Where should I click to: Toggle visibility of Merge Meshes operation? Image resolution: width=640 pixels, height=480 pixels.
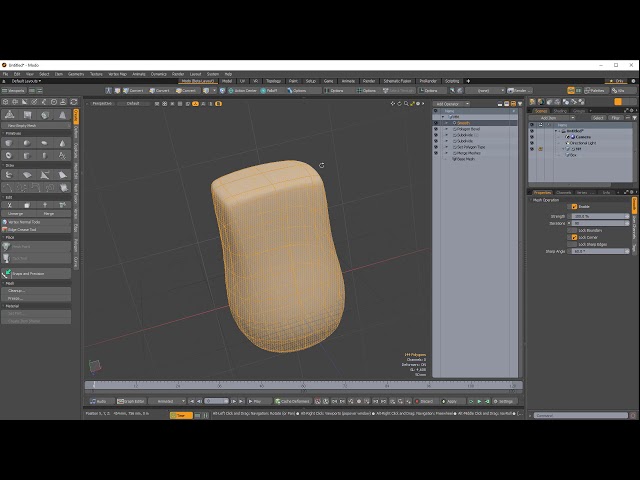(x=436, y=153)
